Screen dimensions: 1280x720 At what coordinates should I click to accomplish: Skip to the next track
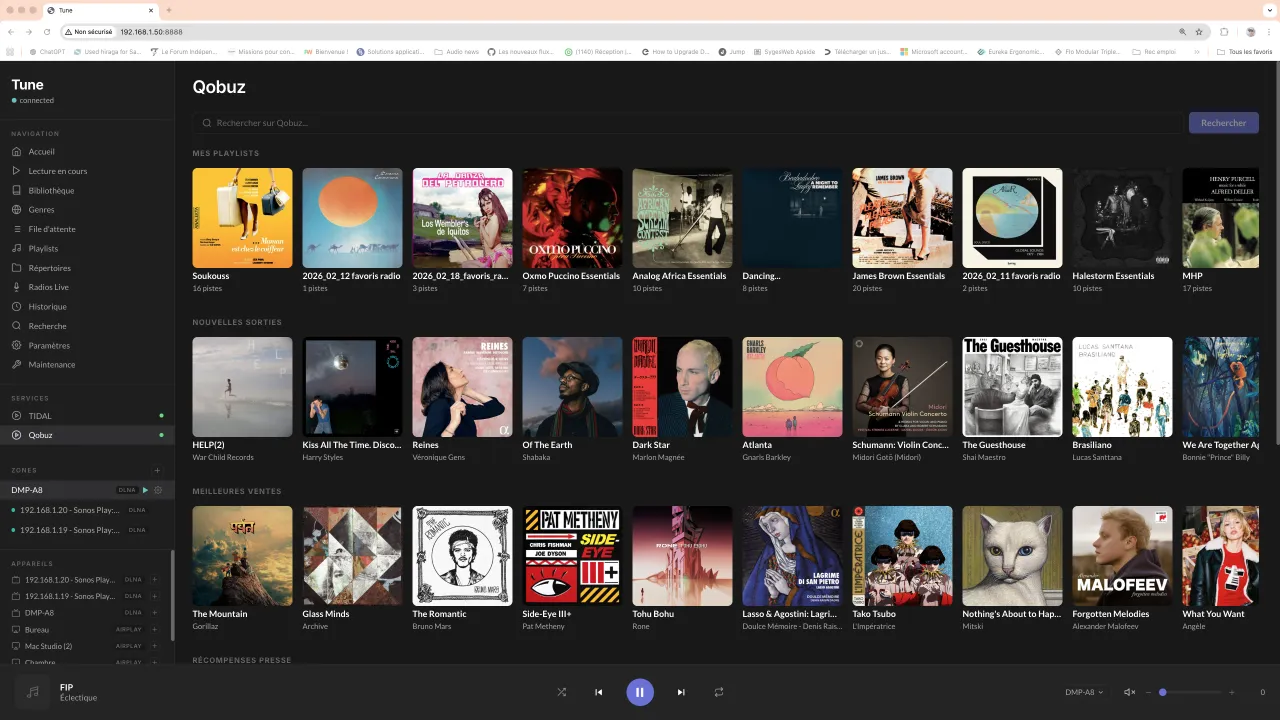[x=681, y=692]
